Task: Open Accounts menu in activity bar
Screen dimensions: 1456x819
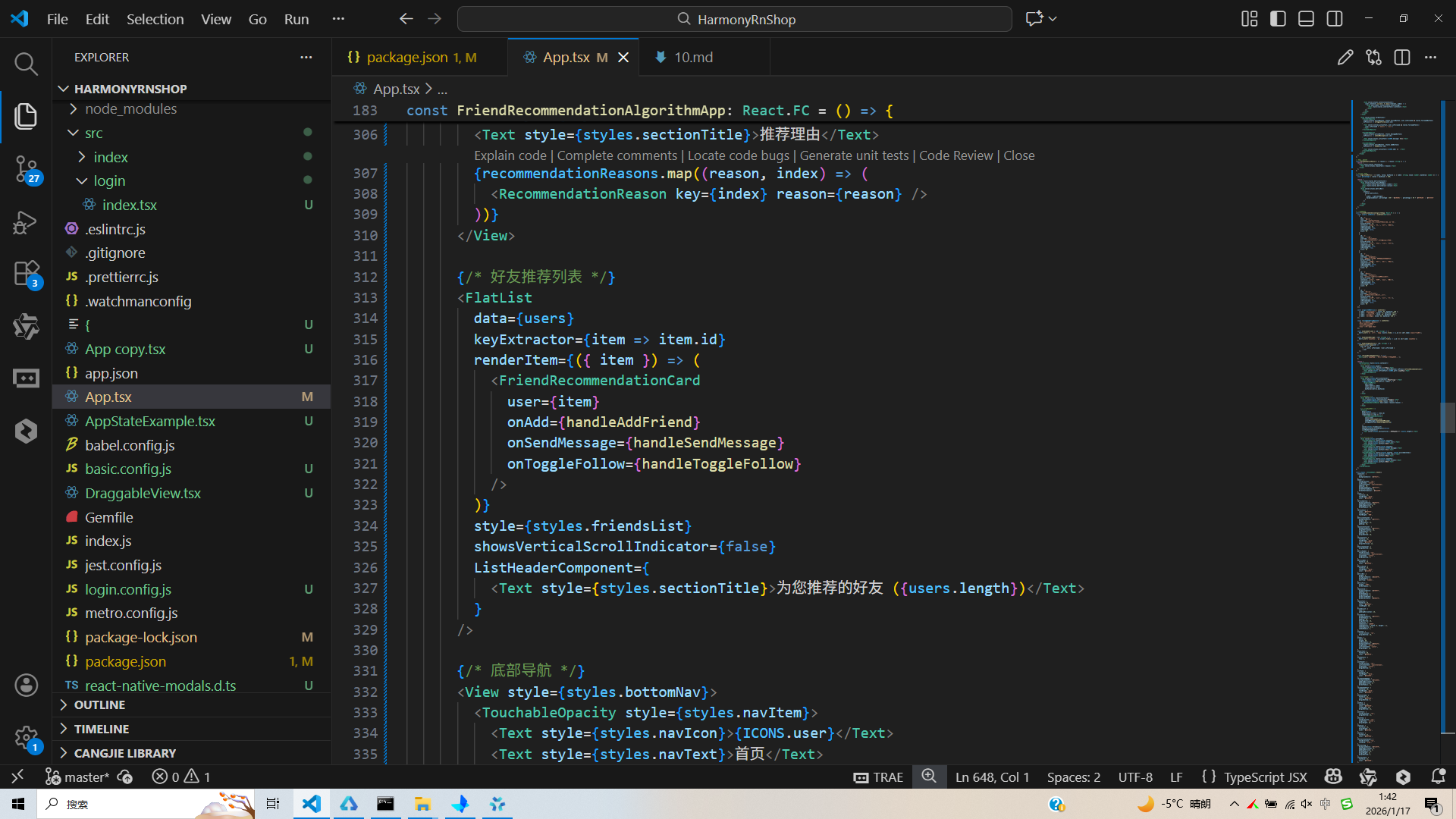Action: (26, 686)
